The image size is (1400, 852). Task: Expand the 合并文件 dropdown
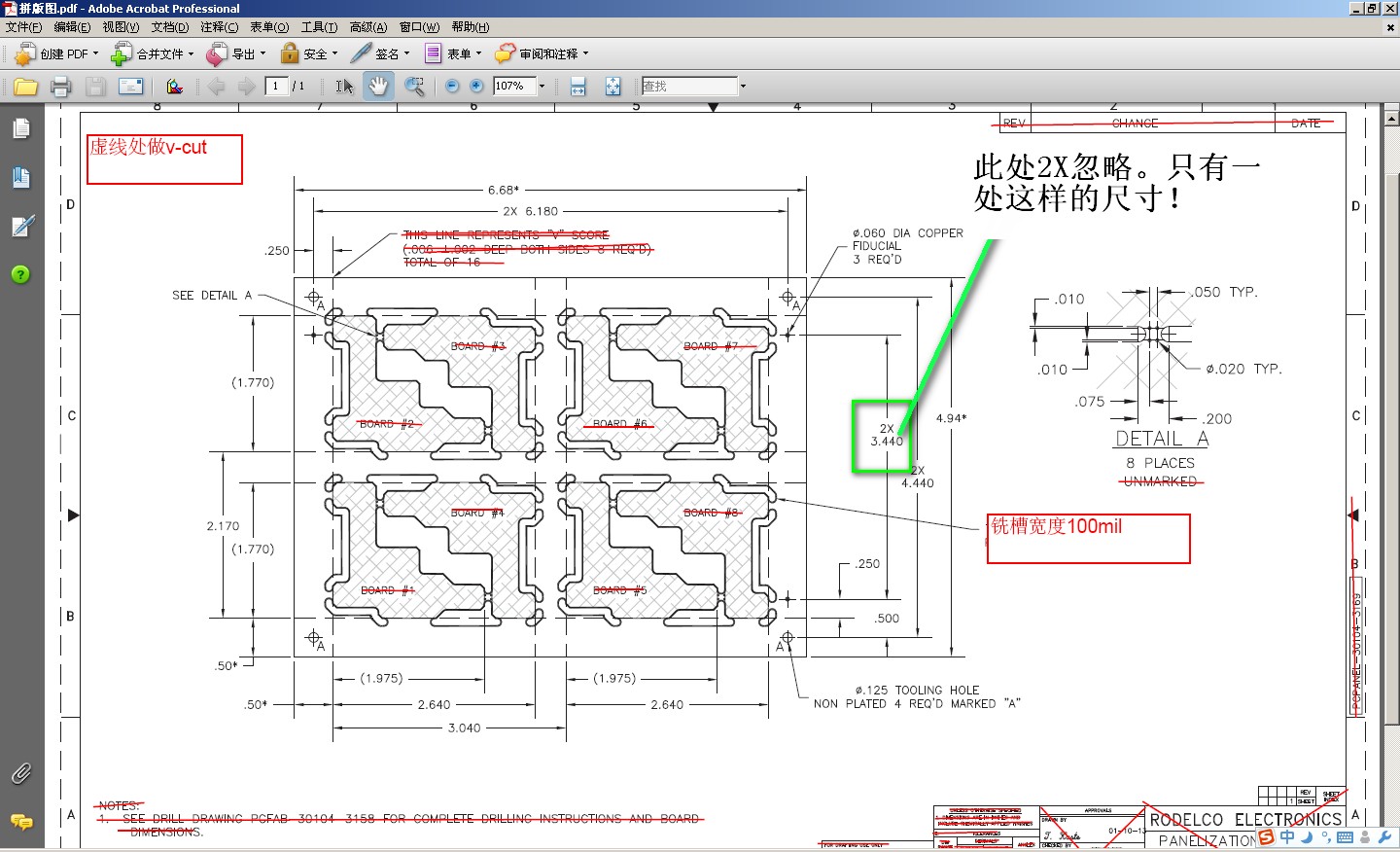tap(191, 54)
